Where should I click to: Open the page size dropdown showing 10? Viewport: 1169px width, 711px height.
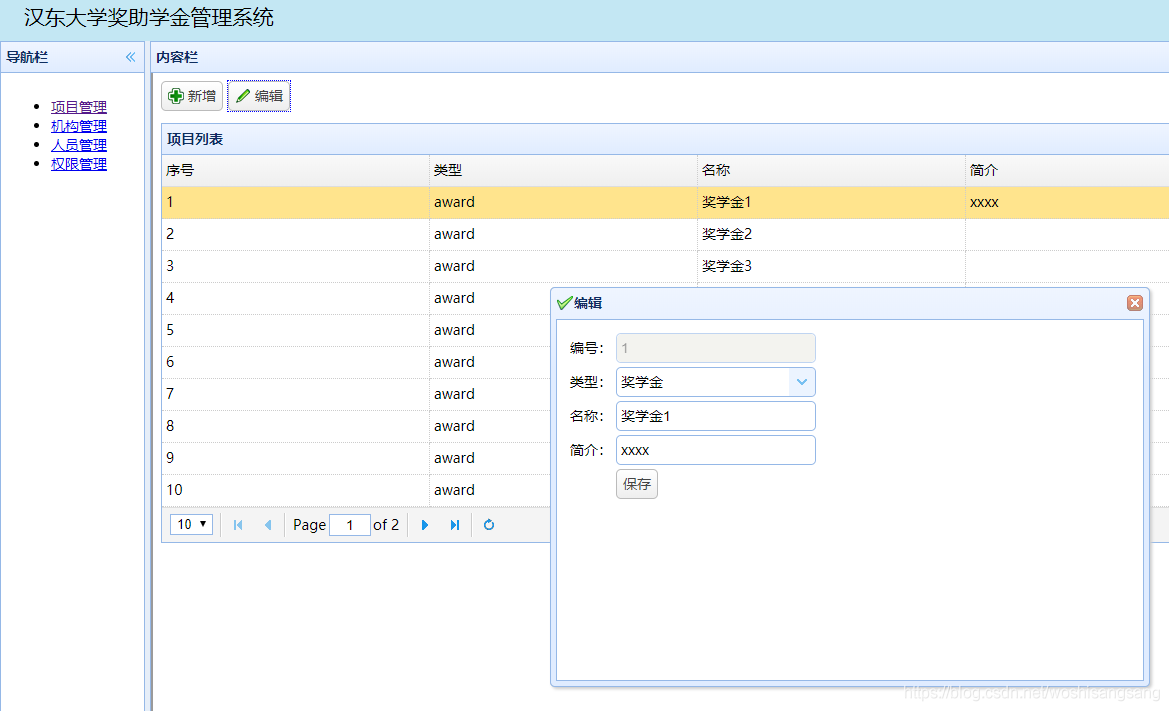(192, 524)
